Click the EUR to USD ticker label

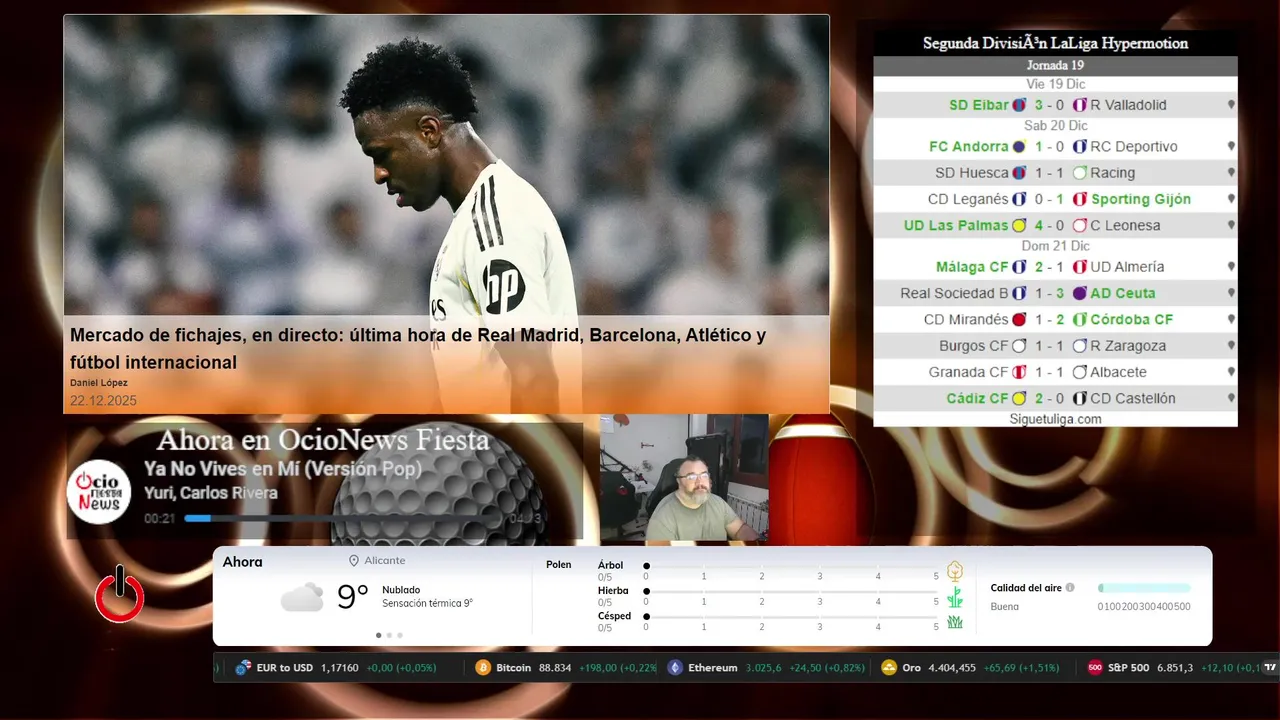tap(285, 668)
